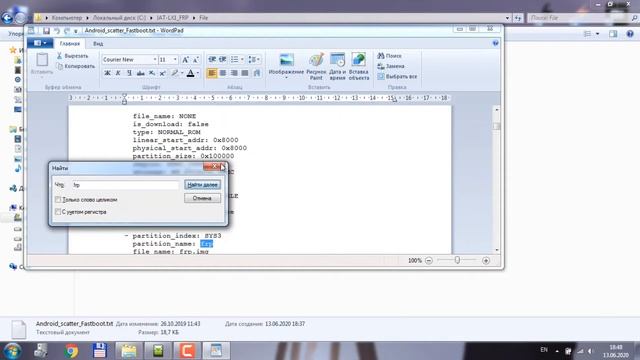Align text to the left

click(212, 73)
